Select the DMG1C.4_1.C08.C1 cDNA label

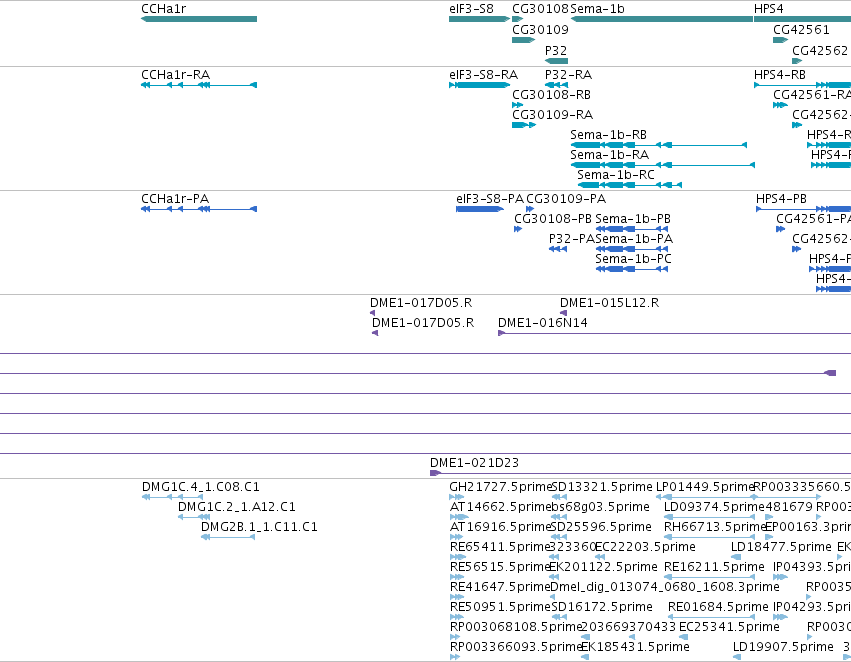201,487
